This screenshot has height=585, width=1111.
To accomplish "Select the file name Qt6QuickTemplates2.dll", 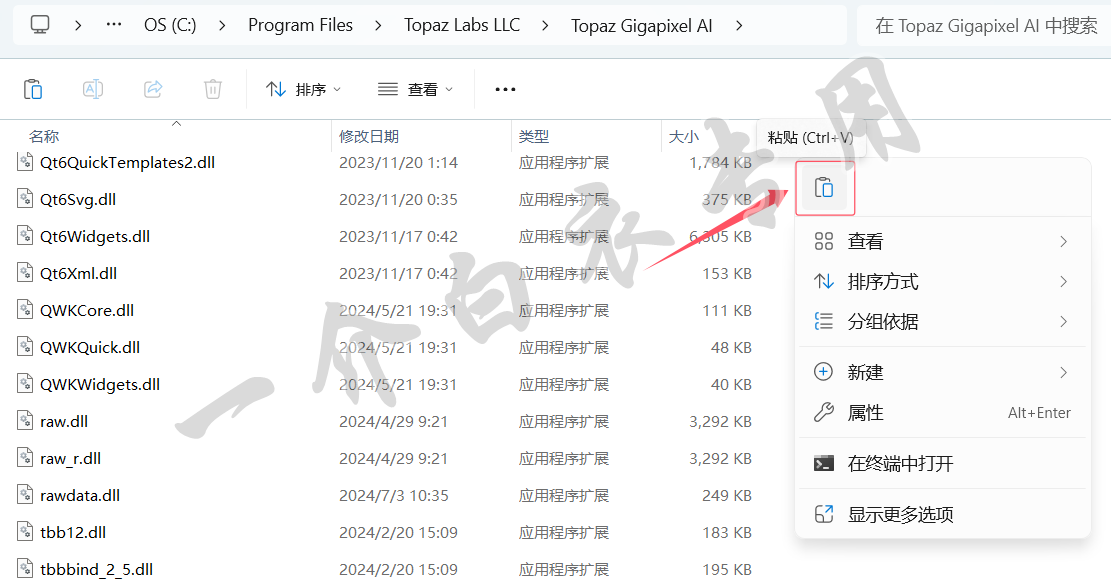I will (x=128, y=162).
